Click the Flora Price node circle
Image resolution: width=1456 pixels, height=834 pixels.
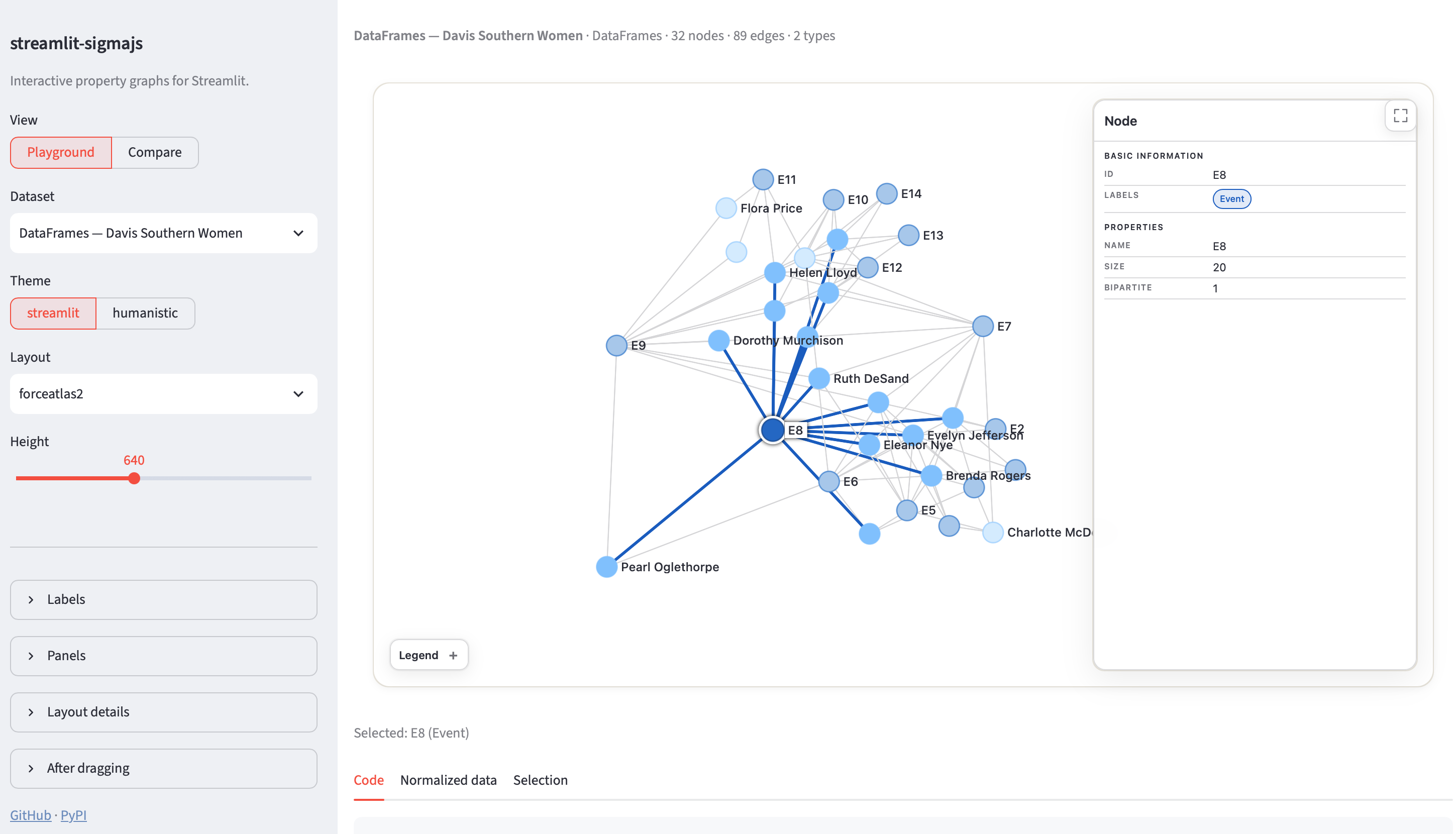coord(726,208)
